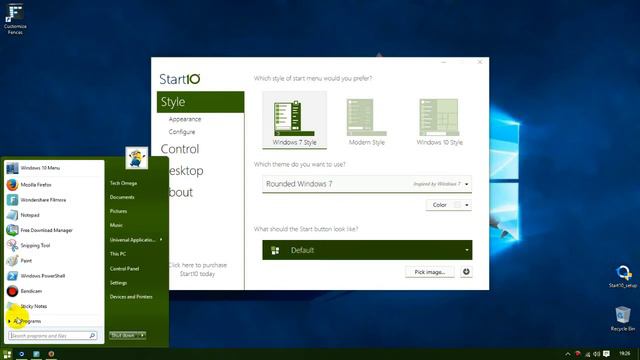Select Windows 10 Style start menu

pyautogui.click(x=440, y=121)
